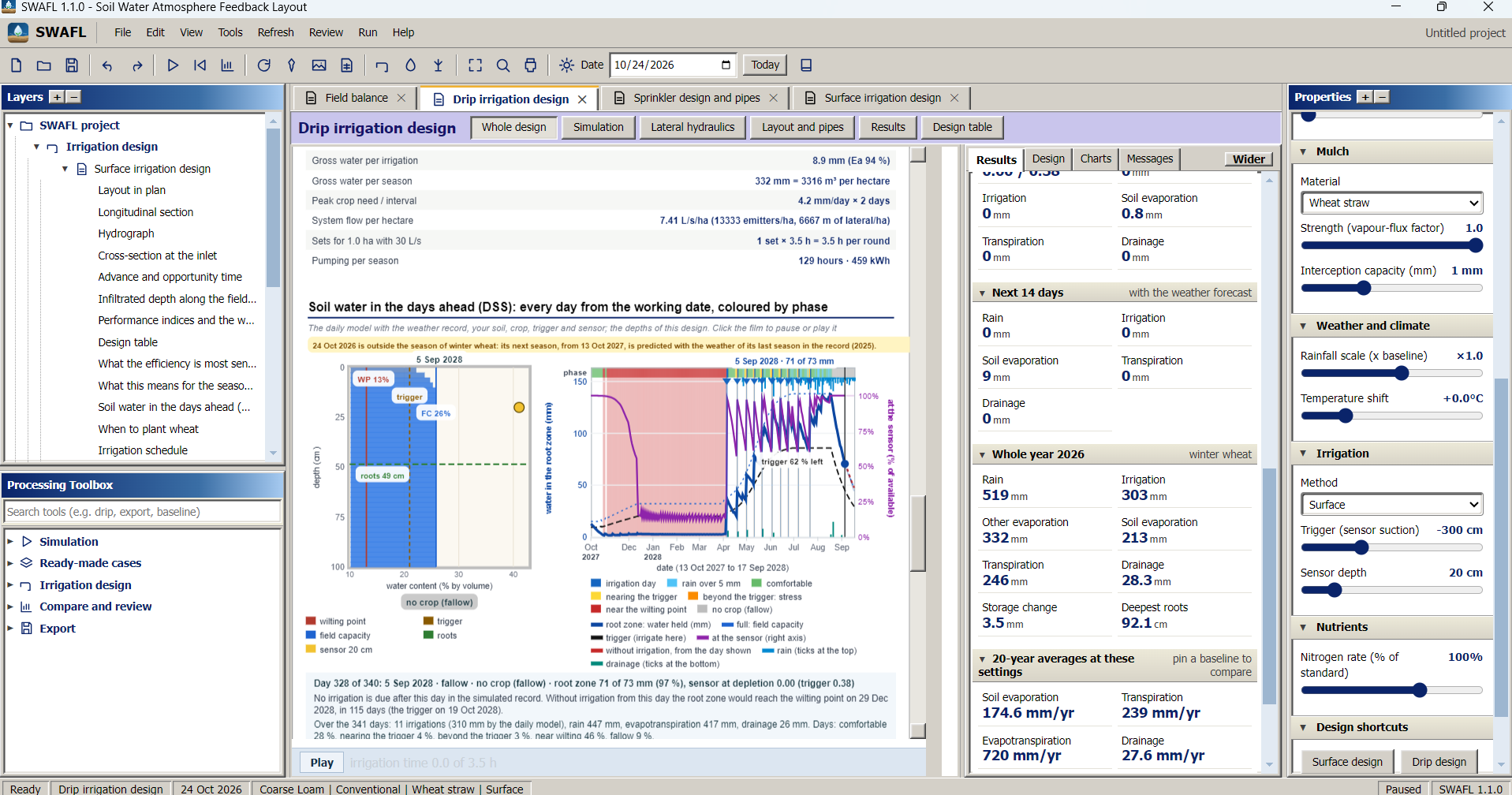Redo the action in the toolbar
The width and height of the screenshot is (1512, 795).
coord(137,65)
